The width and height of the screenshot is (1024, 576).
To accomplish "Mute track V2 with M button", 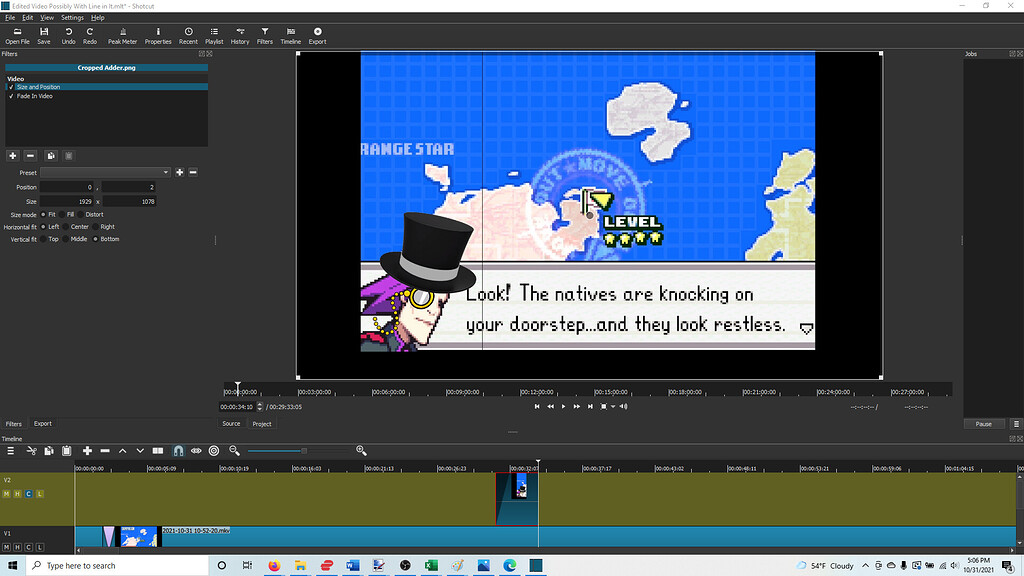I will (6, 494).
